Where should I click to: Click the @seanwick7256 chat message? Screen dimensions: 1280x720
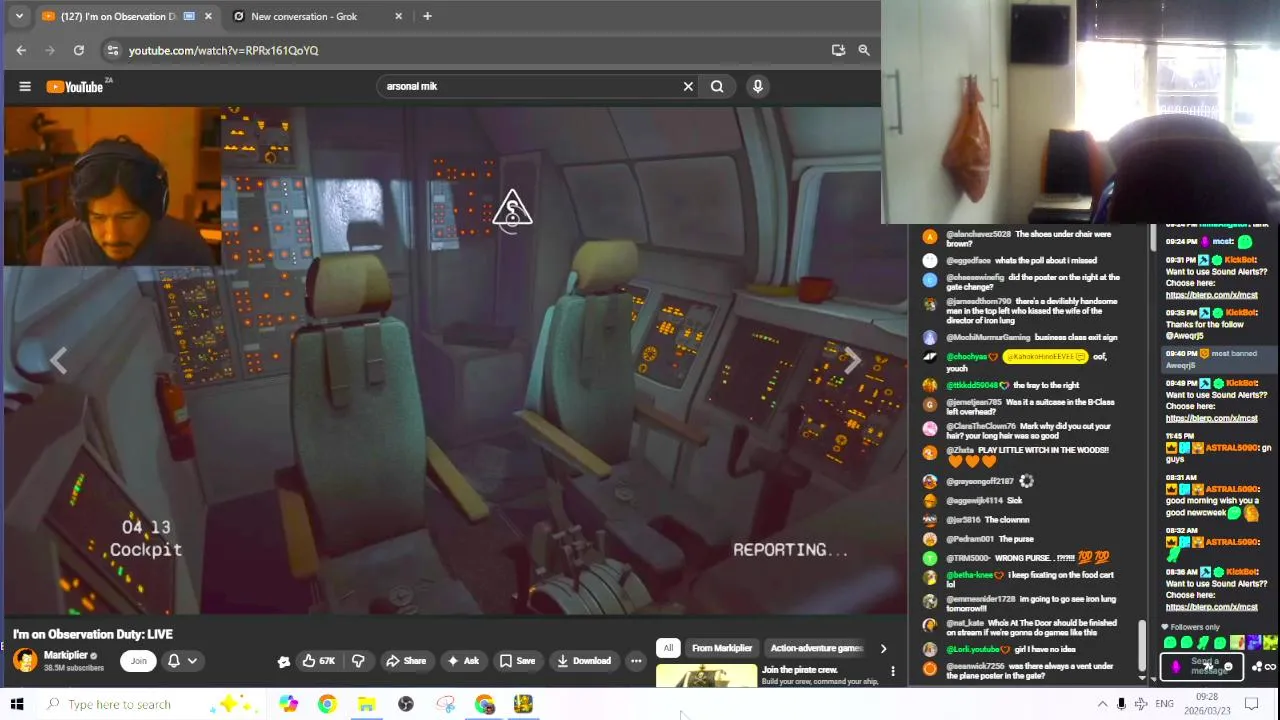pos(1030,671)
